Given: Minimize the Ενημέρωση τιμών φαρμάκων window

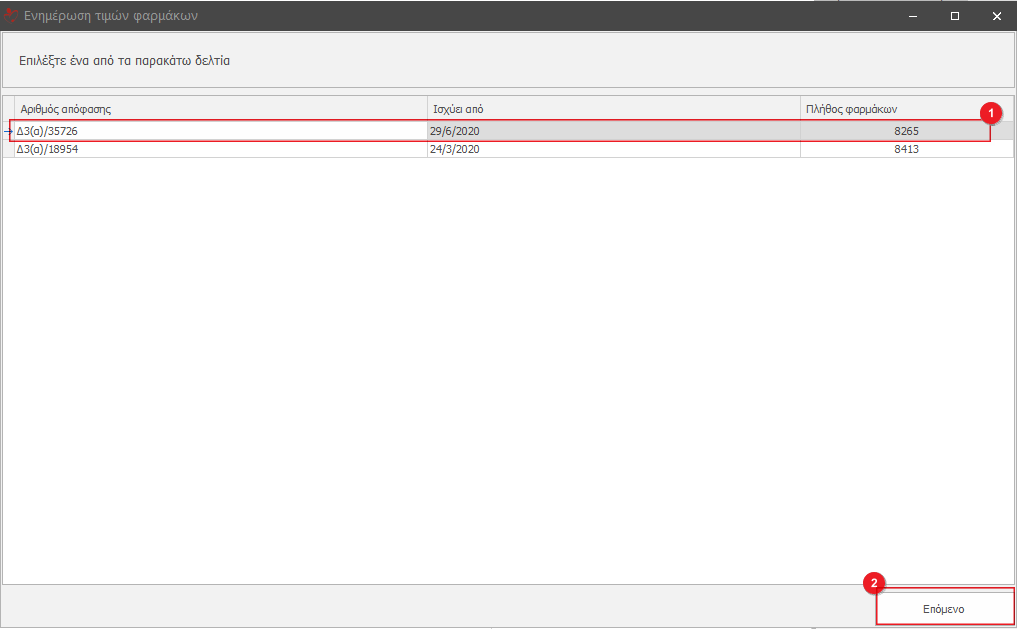Looking at the screenshot, I should click(912, 16).
